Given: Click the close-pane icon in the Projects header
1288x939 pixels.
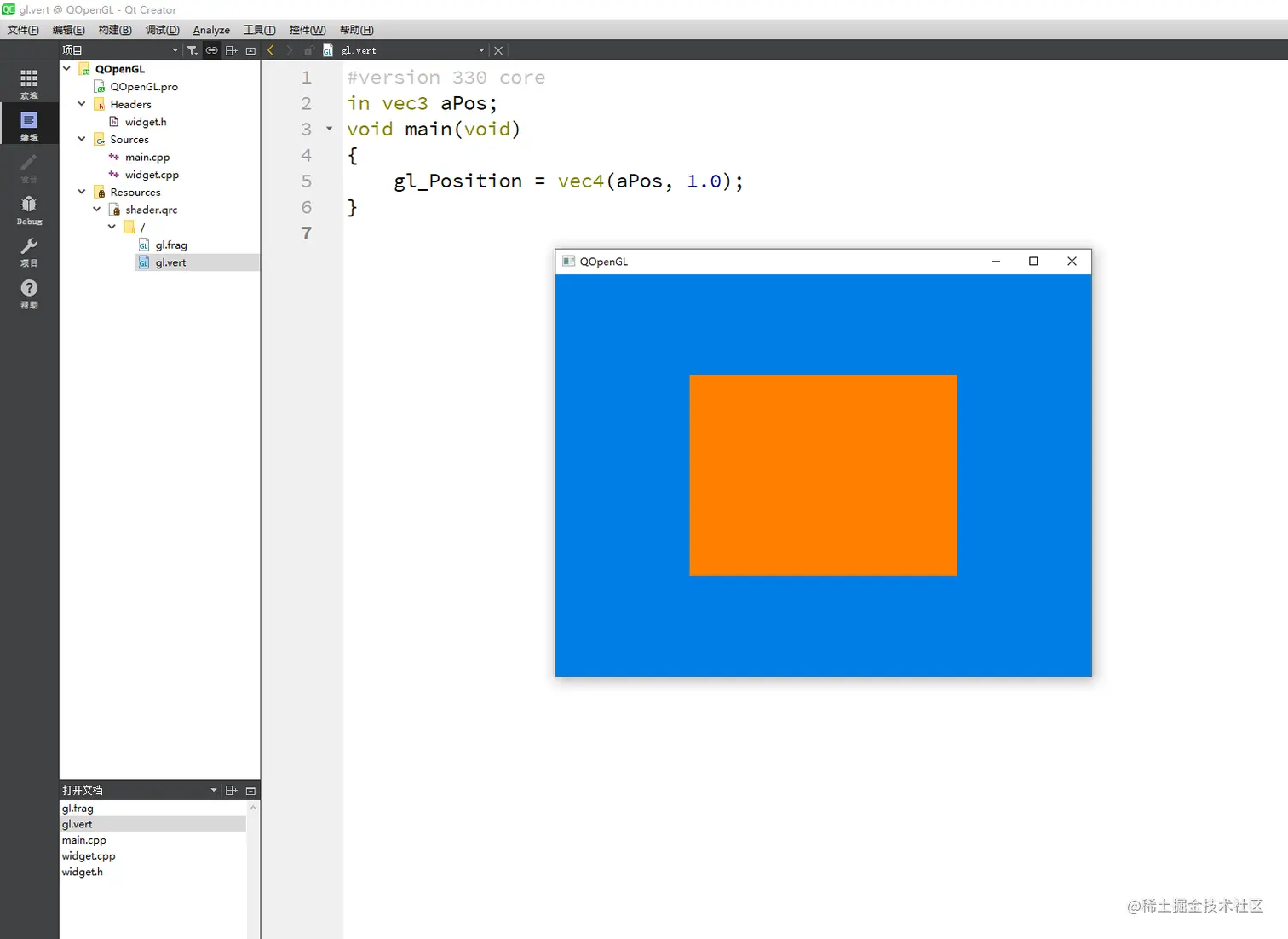Looking at the screenshot, I should (x=250, y=50).
